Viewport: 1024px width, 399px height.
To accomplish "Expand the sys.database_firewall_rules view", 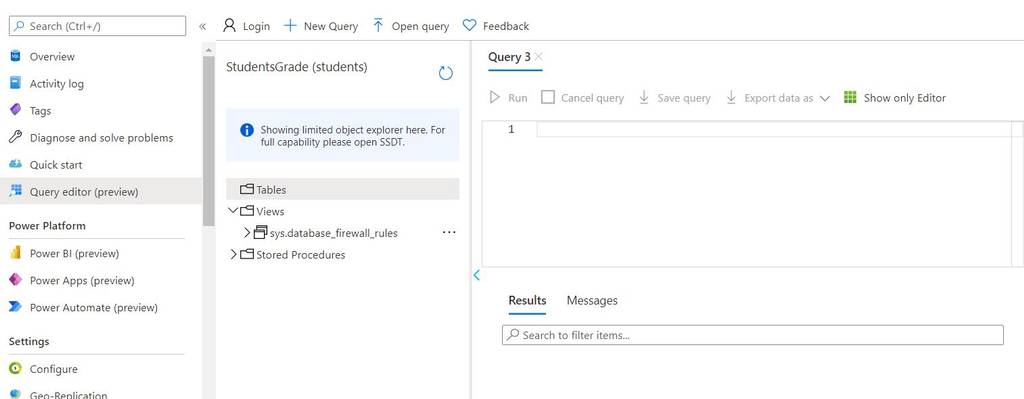I will click(247, 232).
